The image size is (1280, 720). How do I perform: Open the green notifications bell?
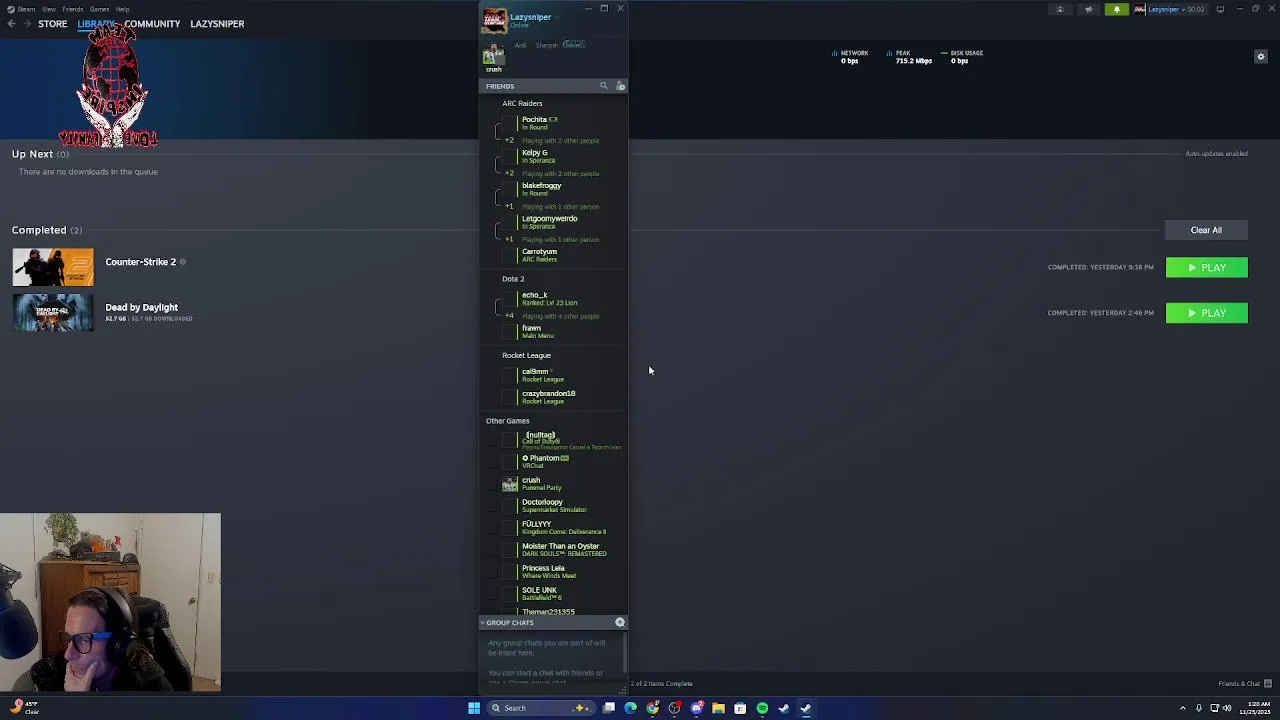tap(1117, 9)
